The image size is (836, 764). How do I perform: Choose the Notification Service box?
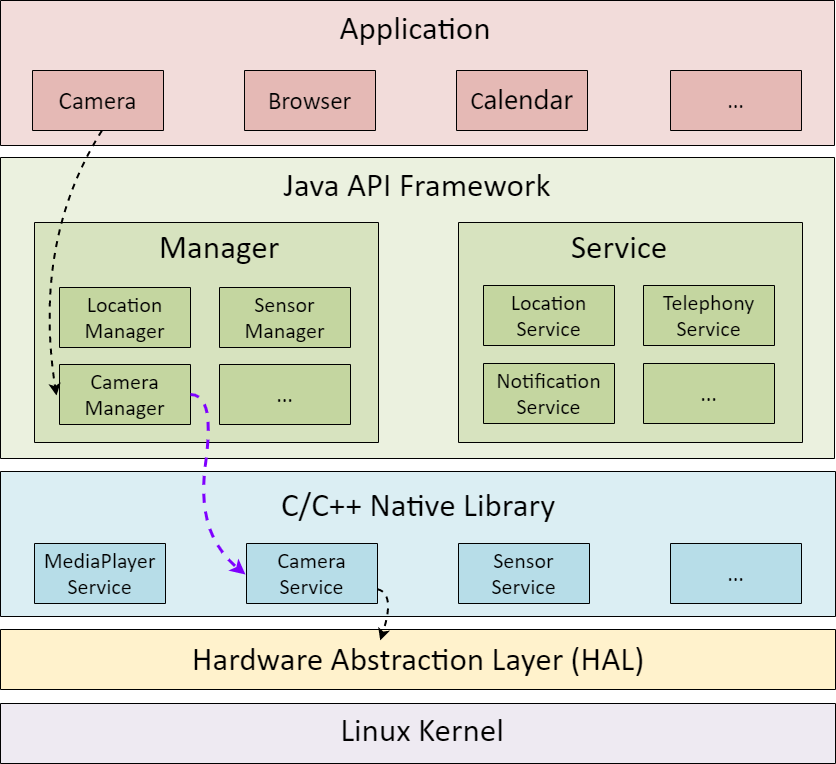pos(549,393)
